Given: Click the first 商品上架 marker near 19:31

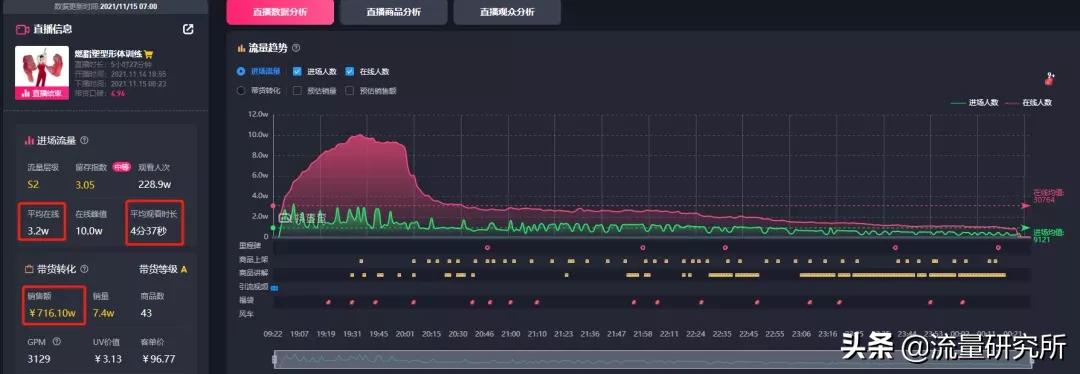Looking at the screenshot, I should click(360, 261).
